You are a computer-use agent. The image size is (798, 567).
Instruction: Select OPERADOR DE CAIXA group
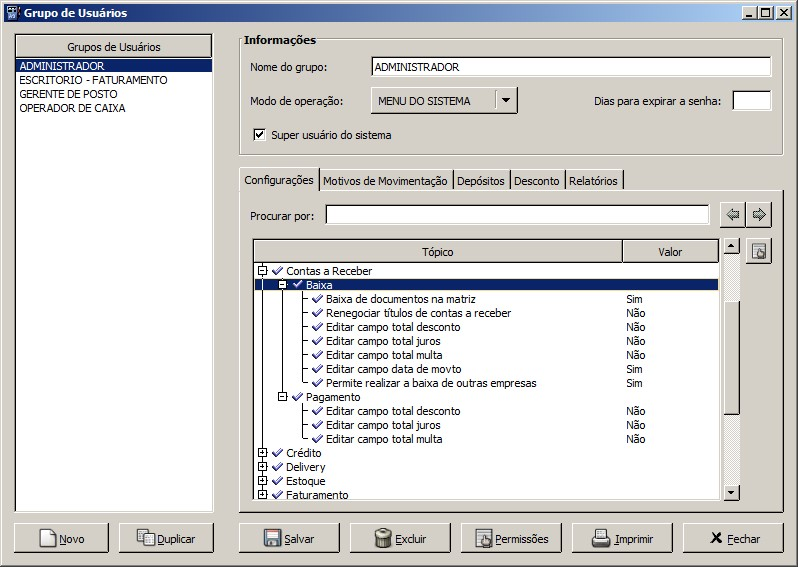(x=114, y=108)
